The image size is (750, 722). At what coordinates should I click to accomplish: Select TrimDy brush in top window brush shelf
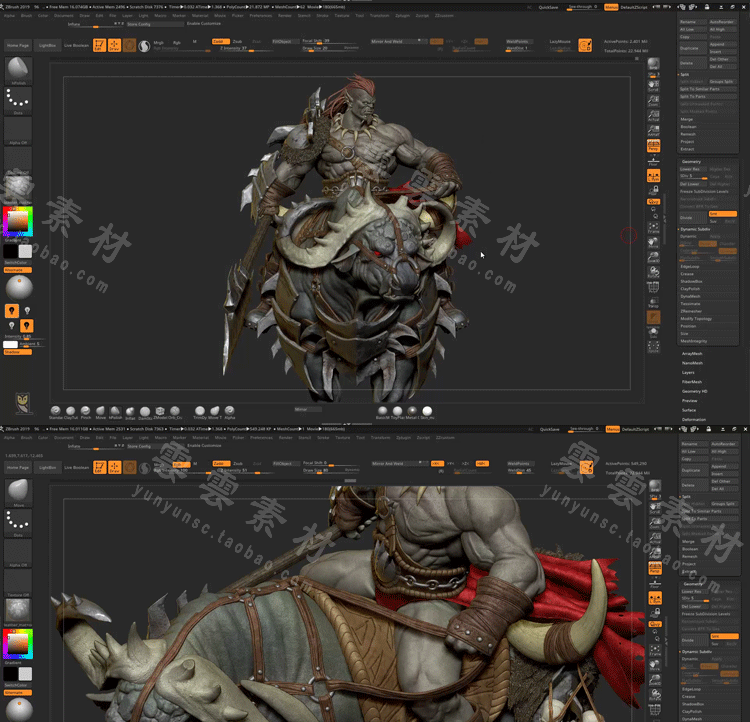pos(200,411)
